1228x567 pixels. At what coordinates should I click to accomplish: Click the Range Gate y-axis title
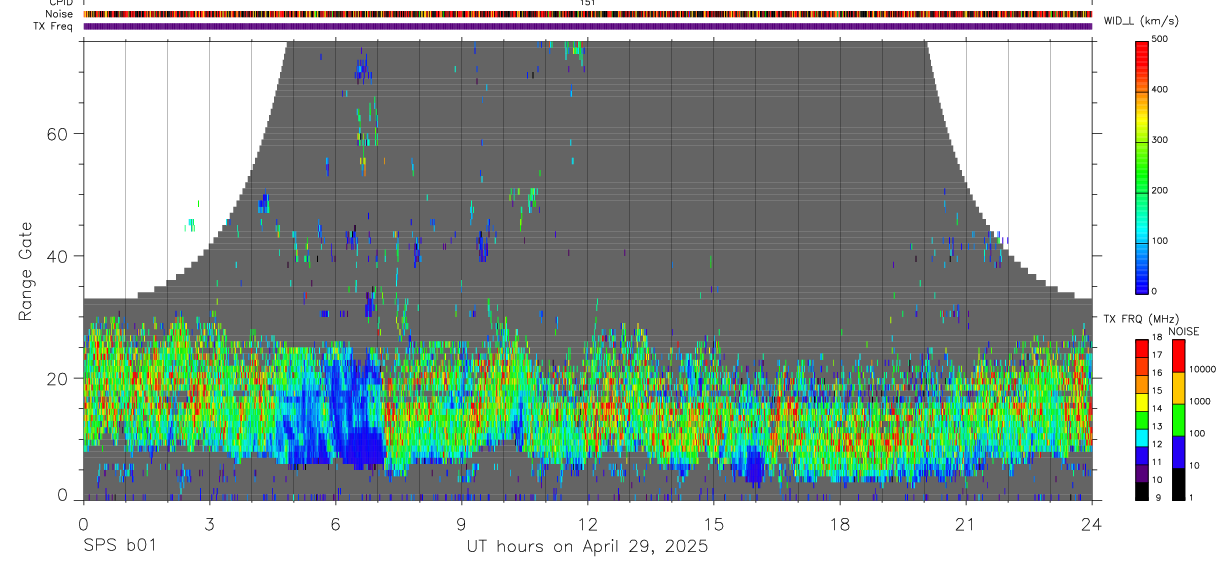tap(26, 270)
